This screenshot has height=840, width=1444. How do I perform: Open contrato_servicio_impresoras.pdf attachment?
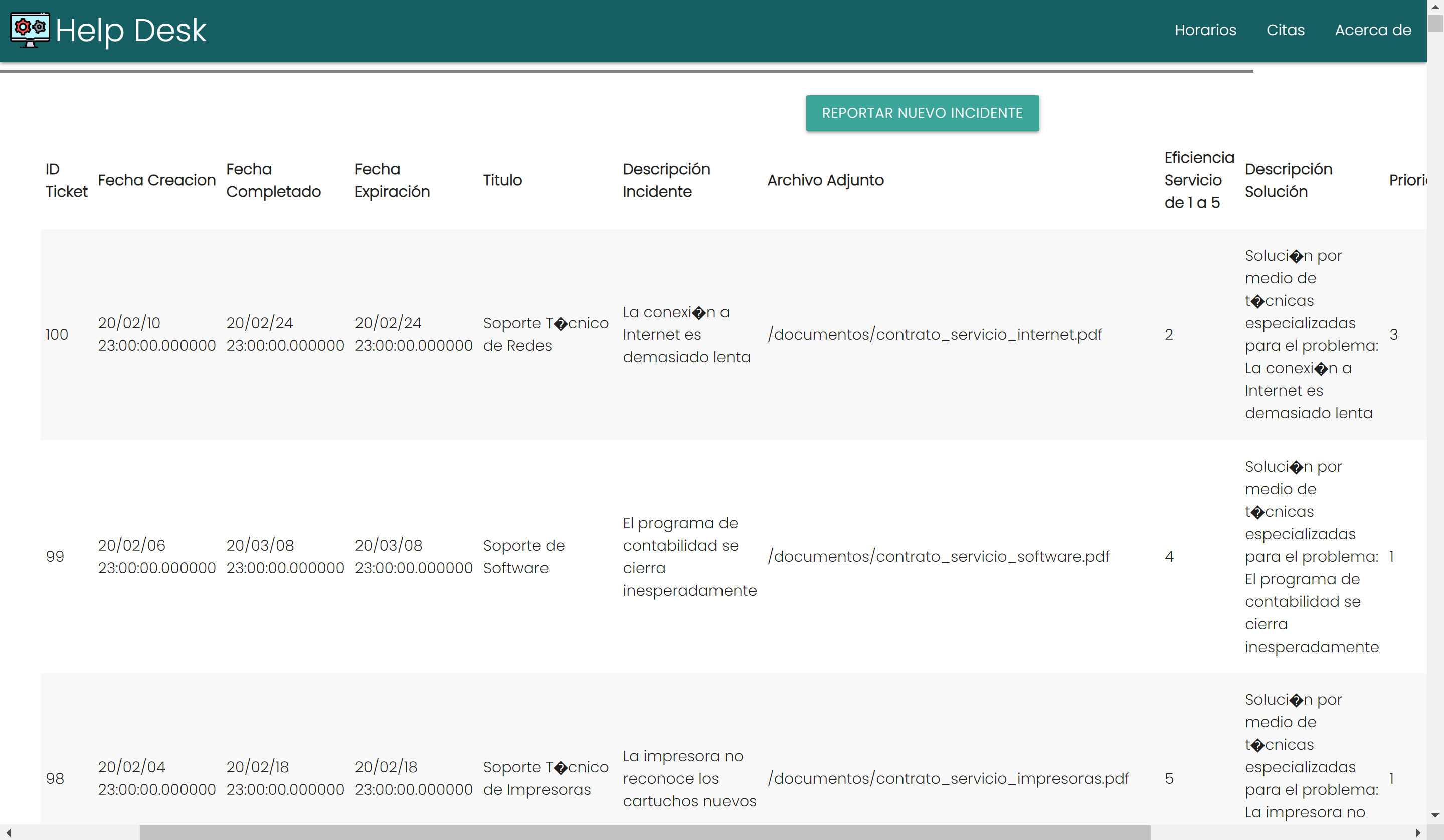948,778
